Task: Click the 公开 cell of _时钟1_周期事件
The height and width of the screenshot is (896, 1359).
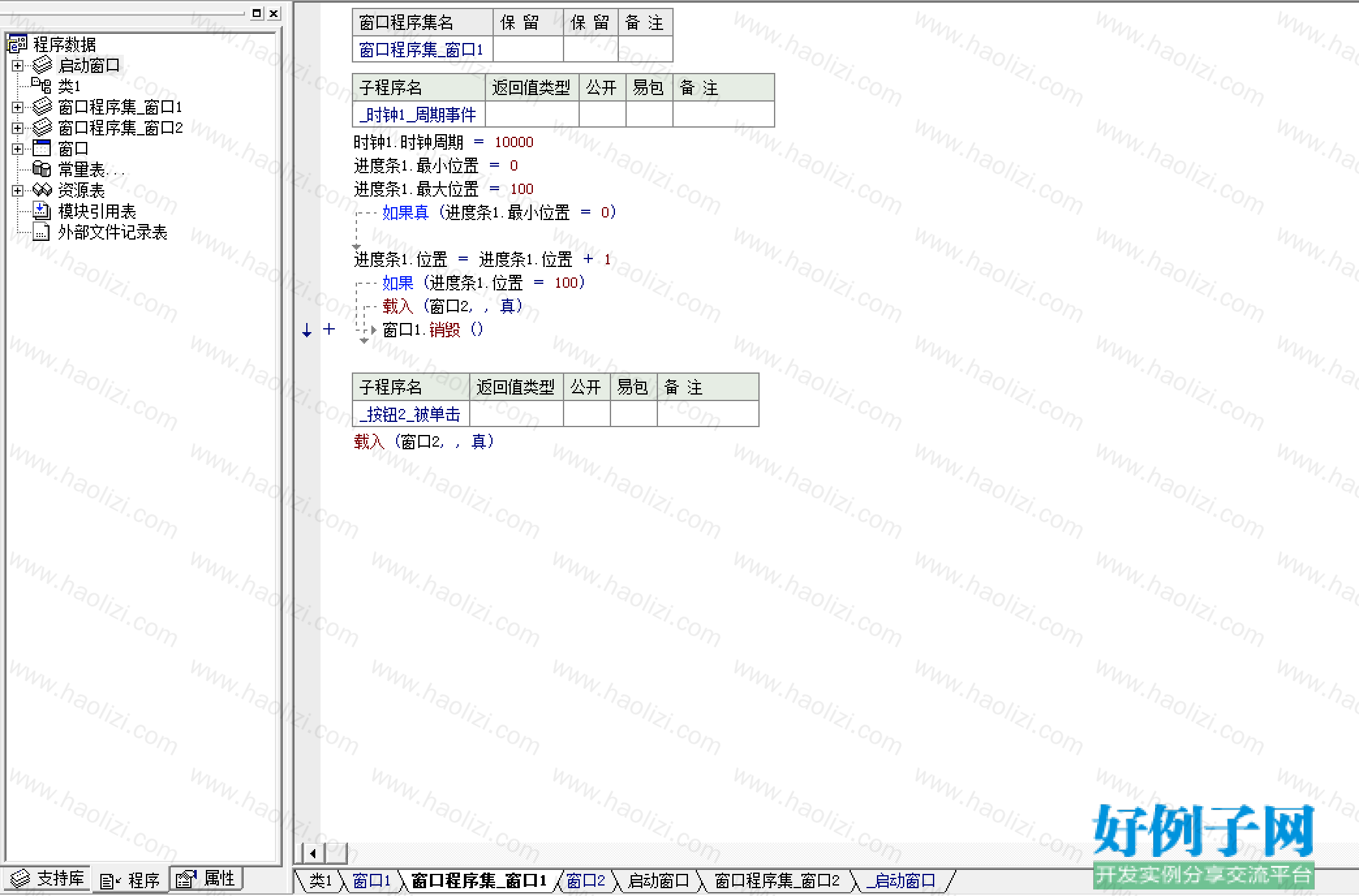Action: (x=603, y=115)
